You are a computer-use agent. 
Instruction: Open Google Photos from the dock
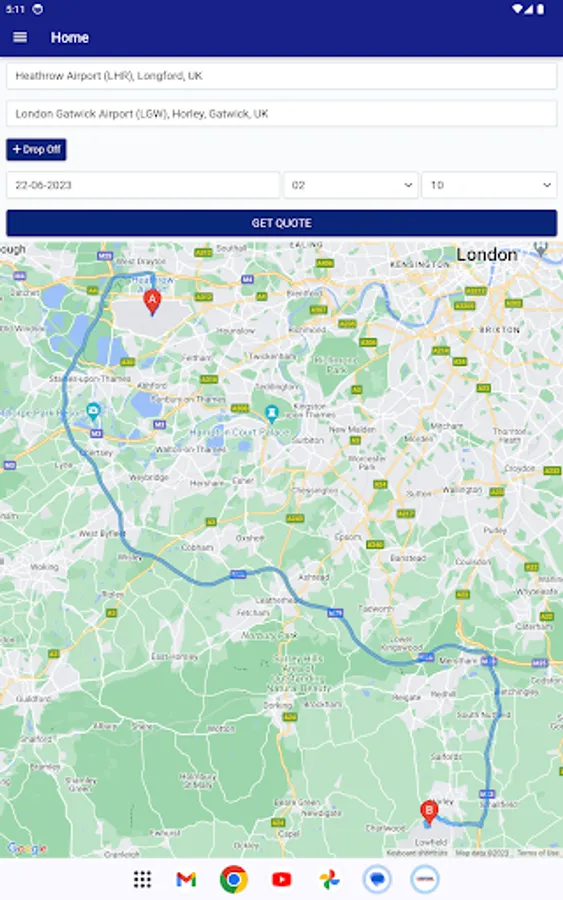click(329, 879)
